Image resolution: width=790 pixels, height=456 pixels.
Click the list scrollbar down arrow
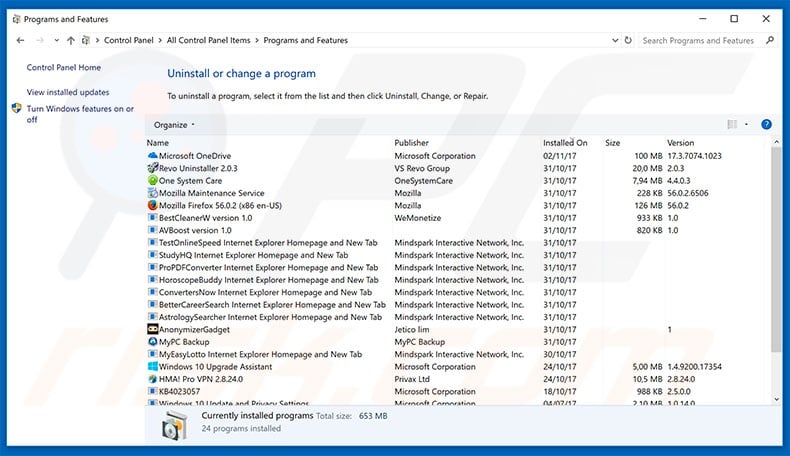click(776, 399)
